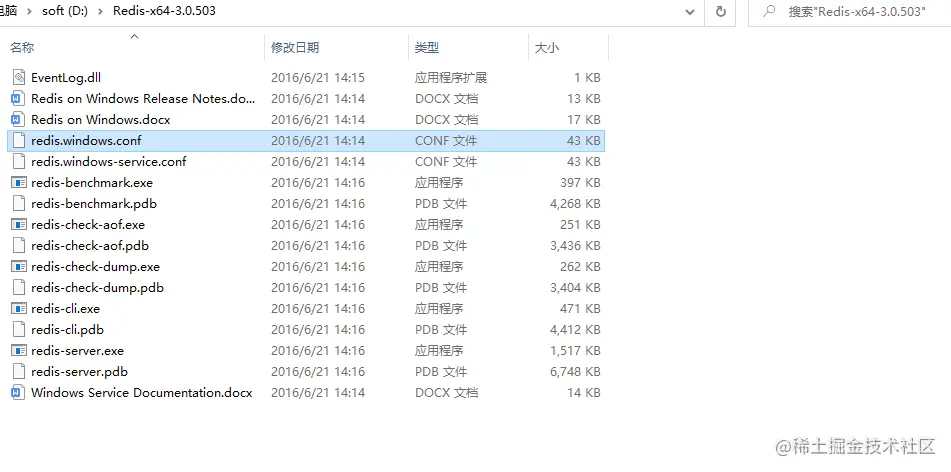Image resolution: width=951 pixels, height=472 pixels.
Task: Sort files by the 大小 column
Action: [x=546, y=47]
